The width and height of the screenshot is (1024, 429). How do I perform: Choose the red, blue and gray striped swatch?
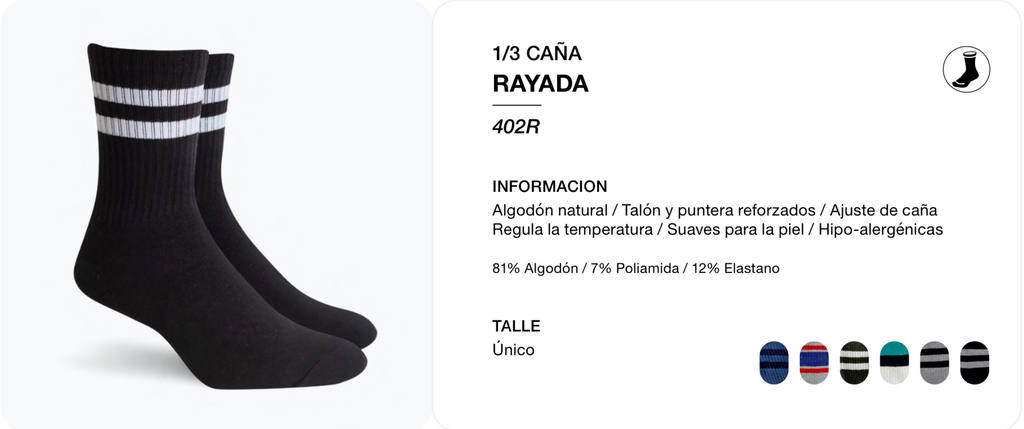(x=814, y=362)
